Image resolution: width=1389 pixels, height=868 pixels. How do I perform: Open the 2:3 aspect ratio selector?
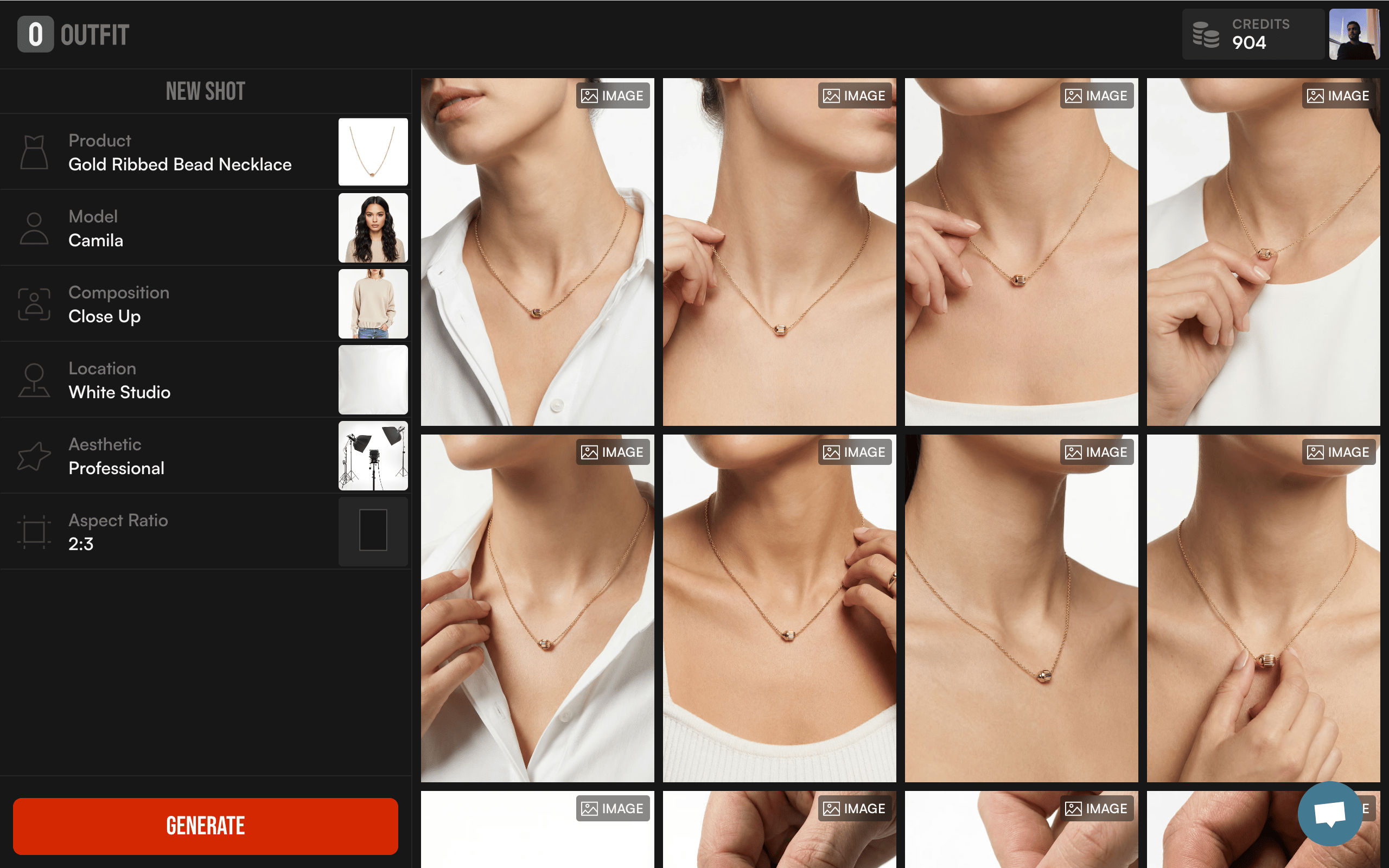coord(80,544)
